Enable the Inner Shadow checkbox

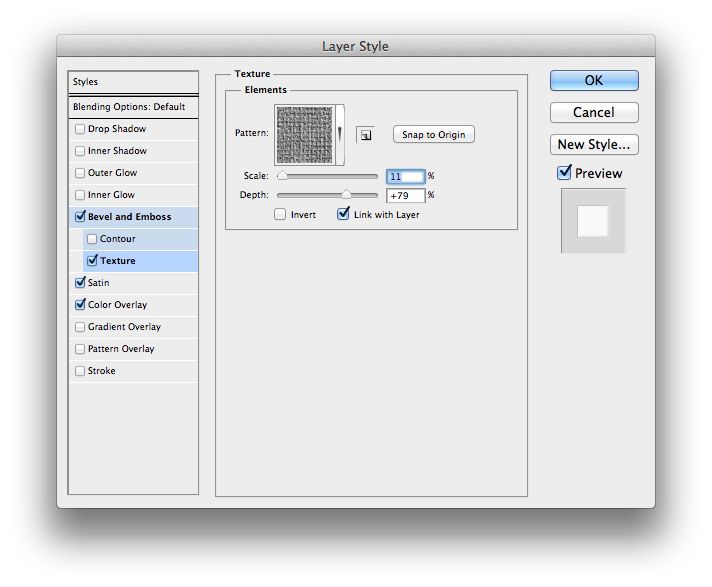point(80,151)
